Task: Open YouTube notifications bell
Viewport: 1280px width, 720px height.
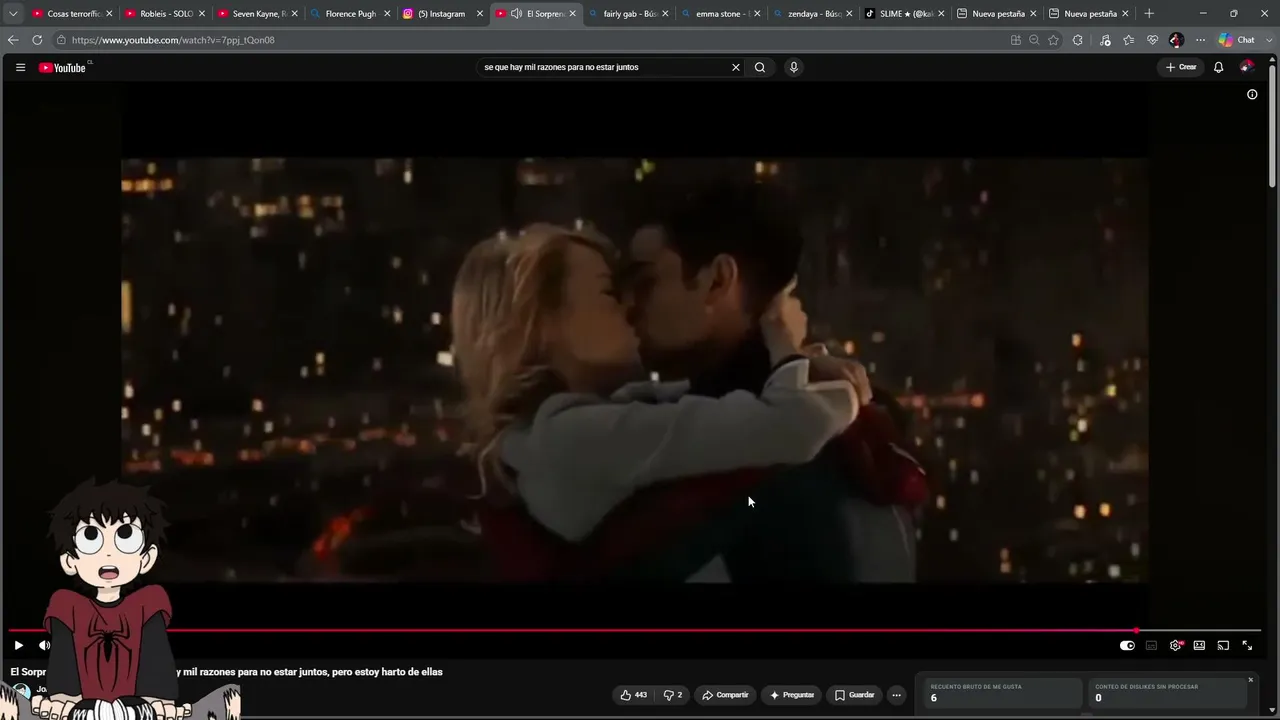Action: (x=1218, y=67)
